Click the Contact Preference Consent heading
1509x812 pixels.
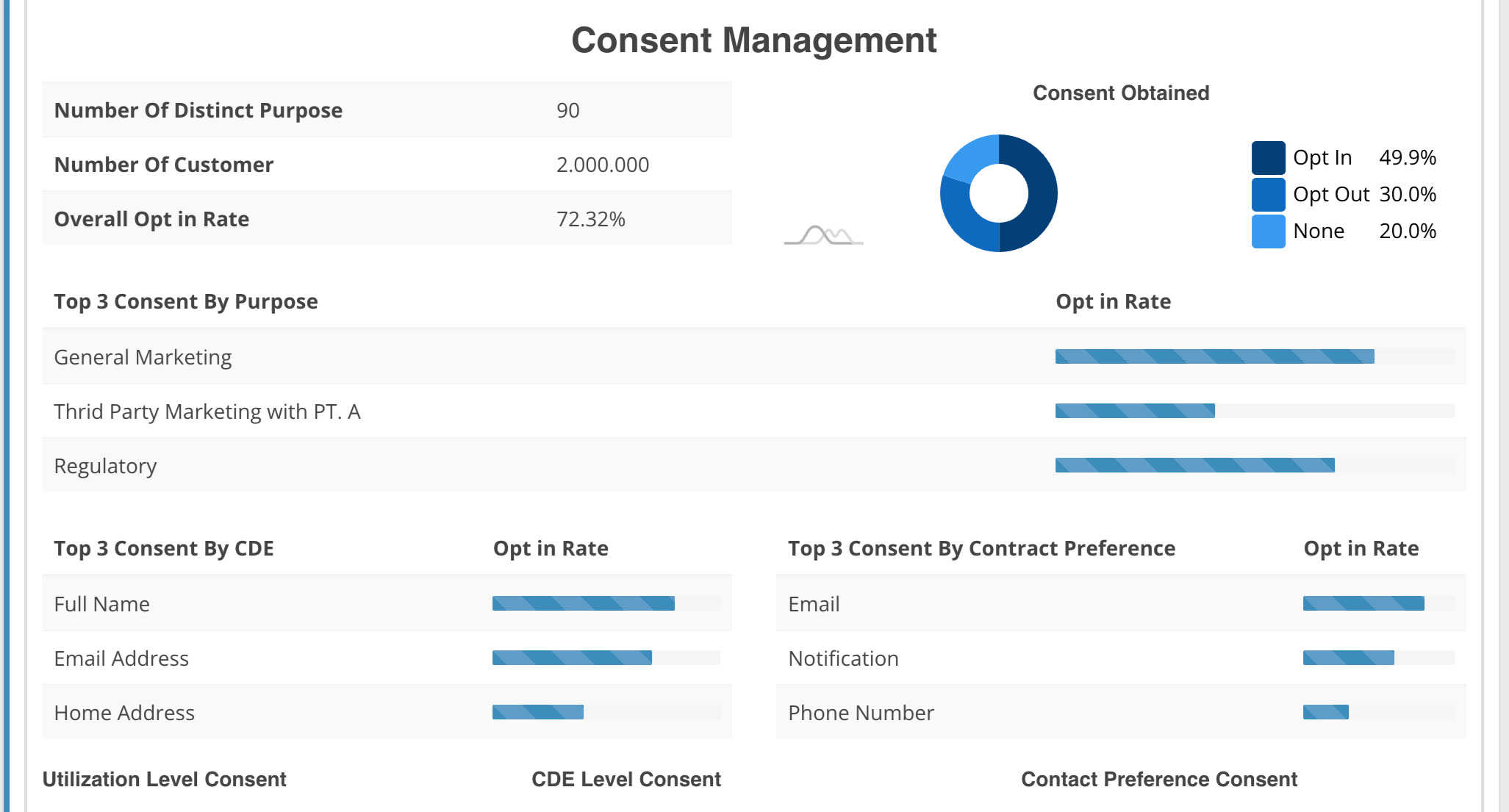point(1159,780)
